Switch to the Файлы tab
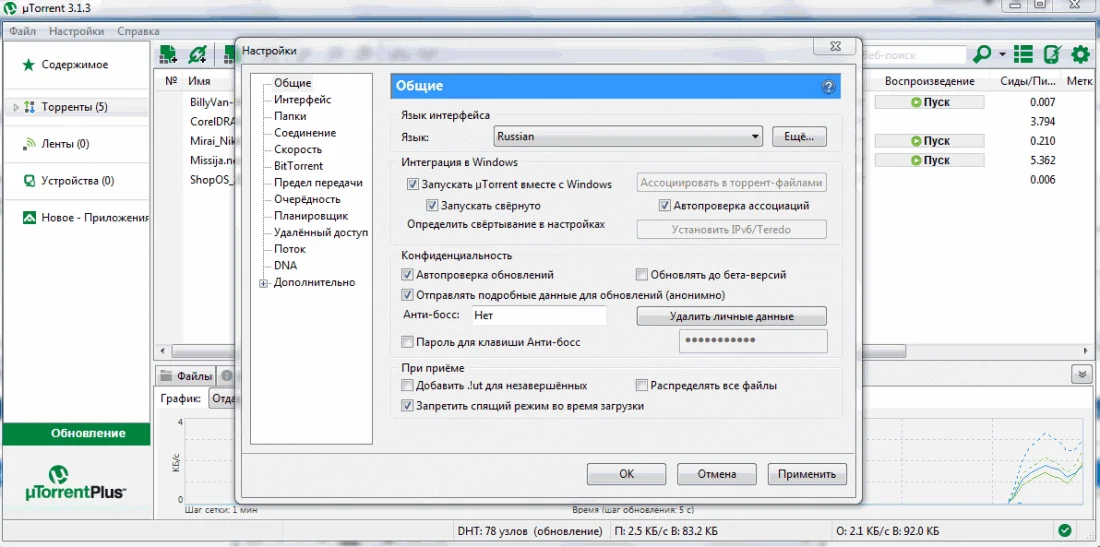This screenshot has width=1100, height=547. (x=185, y=375)
